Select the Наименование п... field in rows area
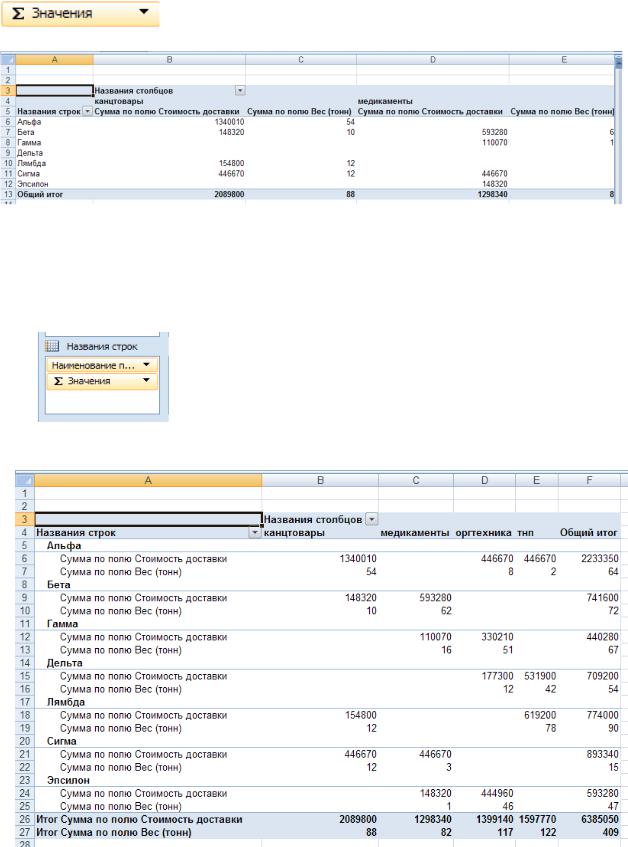628x847 pixels. coord(102,365)
